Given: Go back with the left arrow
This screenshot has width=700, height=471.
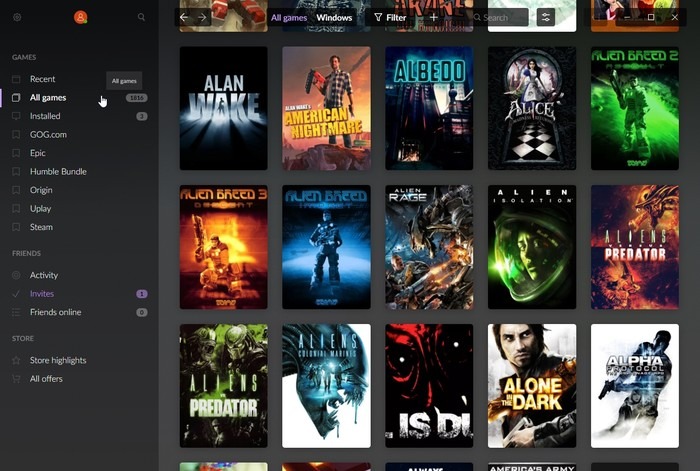Looking at the screenshot, I should (x=184, y=17).
